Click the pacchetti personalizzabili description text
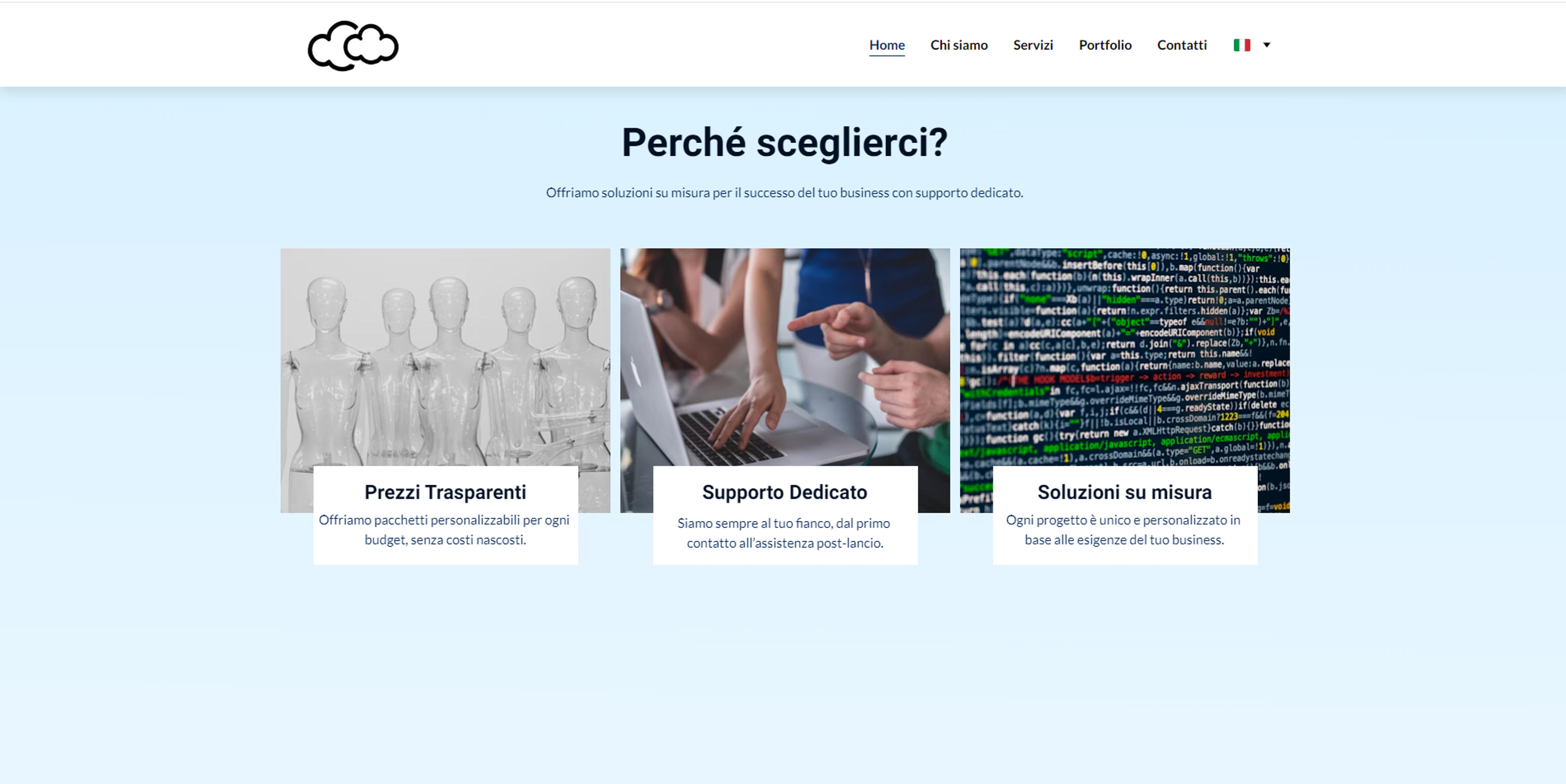This screenshot has width=1566, height=784. 445,529
